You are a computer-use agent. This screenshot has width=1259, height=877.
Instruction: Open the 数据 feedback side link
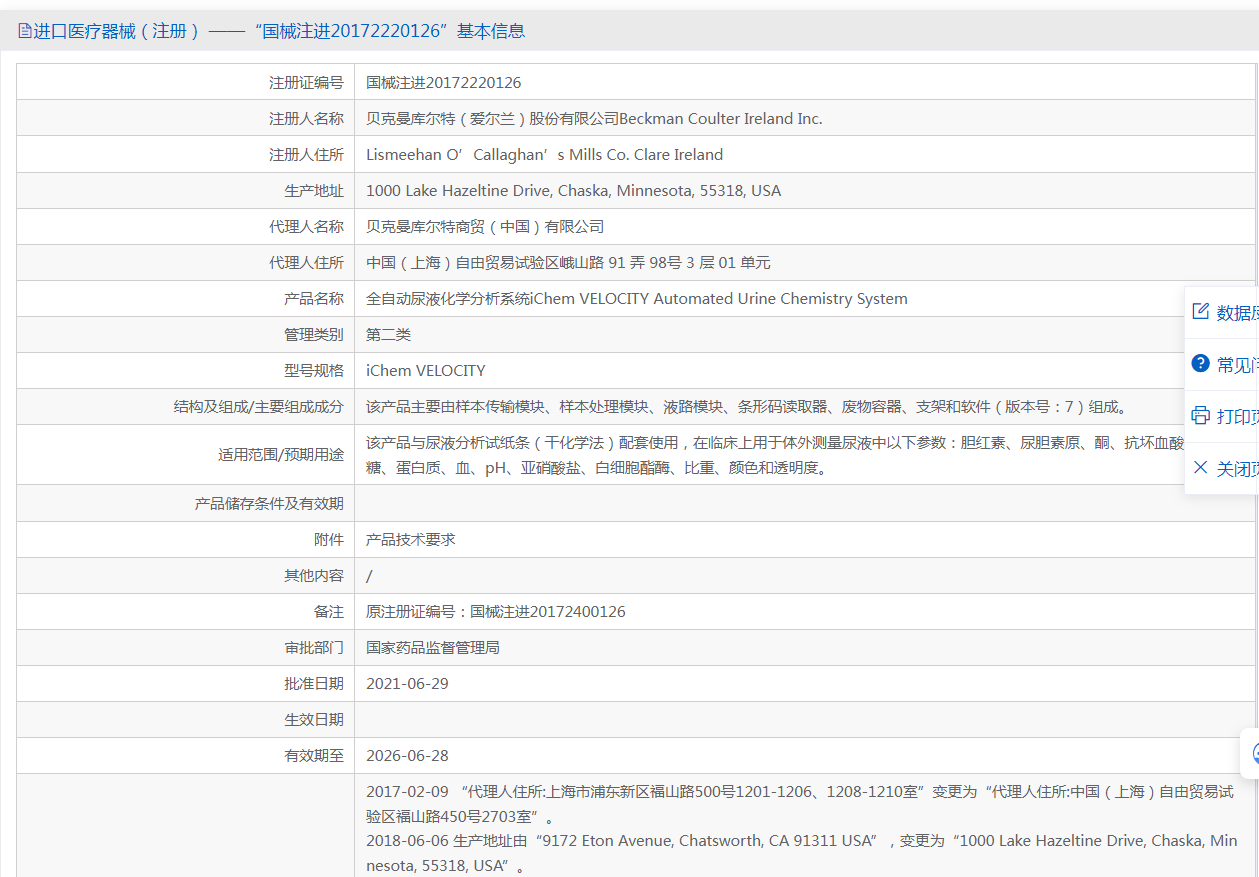(x=1237, y=313)
